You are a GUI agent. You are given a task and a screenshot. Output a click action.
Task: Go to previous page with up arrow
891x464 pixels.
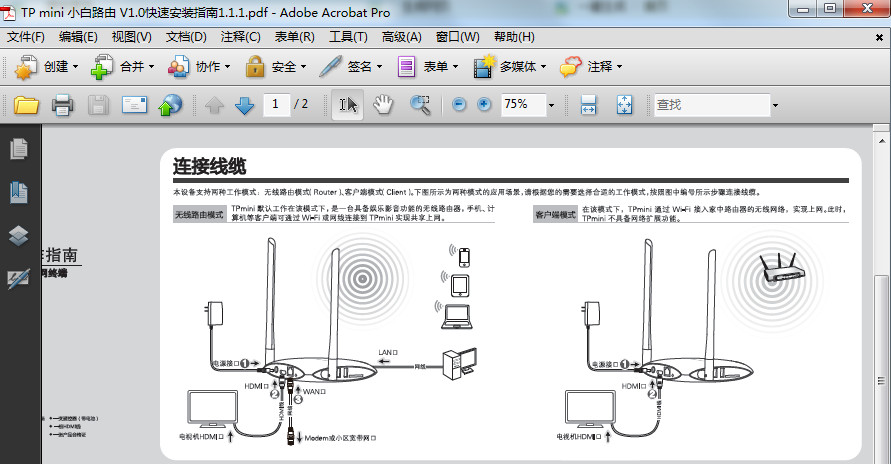coord(214,105)
